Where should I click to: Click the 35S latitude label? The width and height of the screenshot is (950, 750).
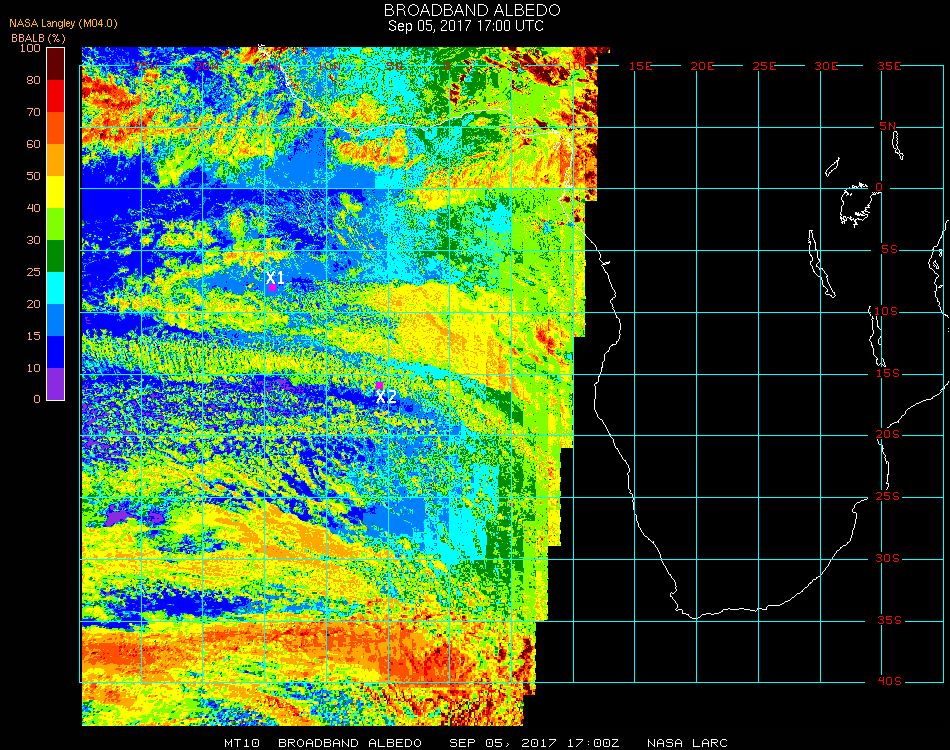tap(889, 620)
